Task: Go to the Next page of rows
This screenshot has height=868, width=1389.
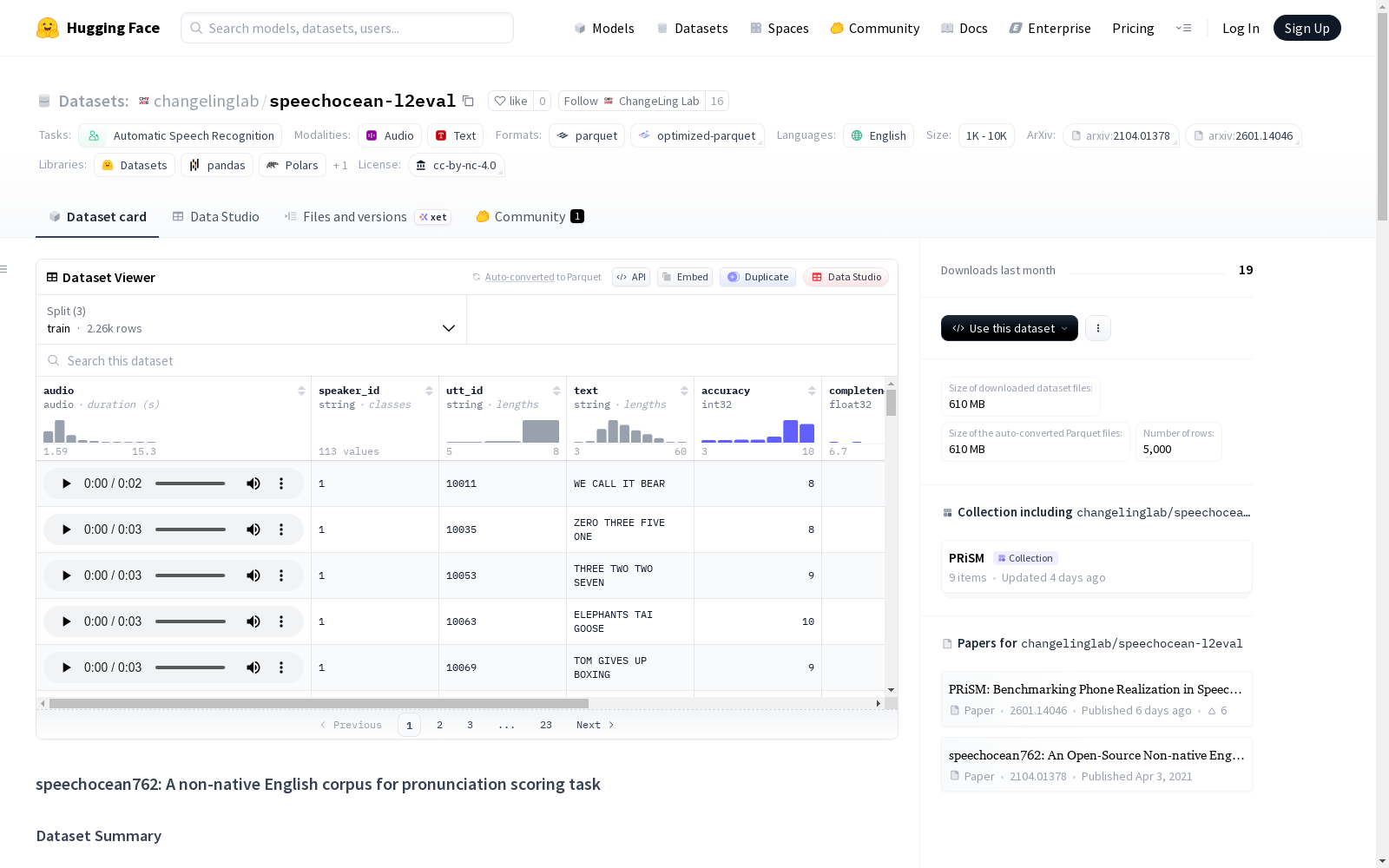Action: tap(596, 725)
